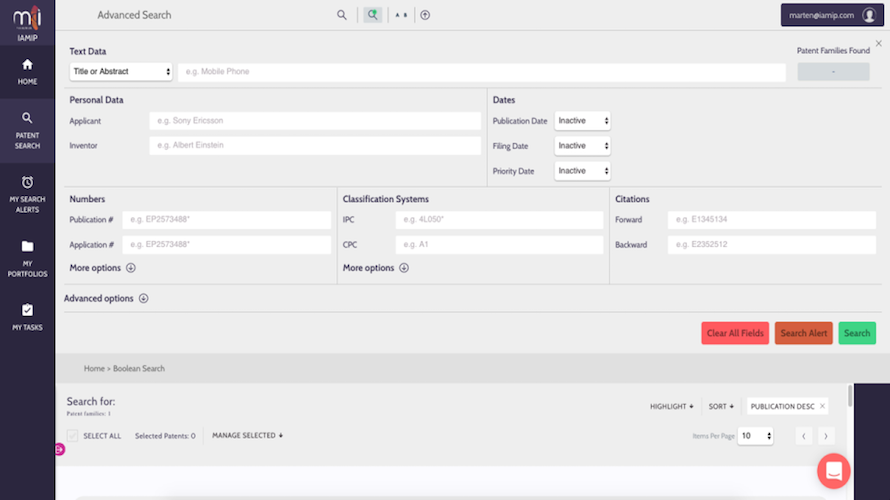Select the highlighted advanced search icon
The width and height of the screenshot is (890, 500).
coord(372,15)
